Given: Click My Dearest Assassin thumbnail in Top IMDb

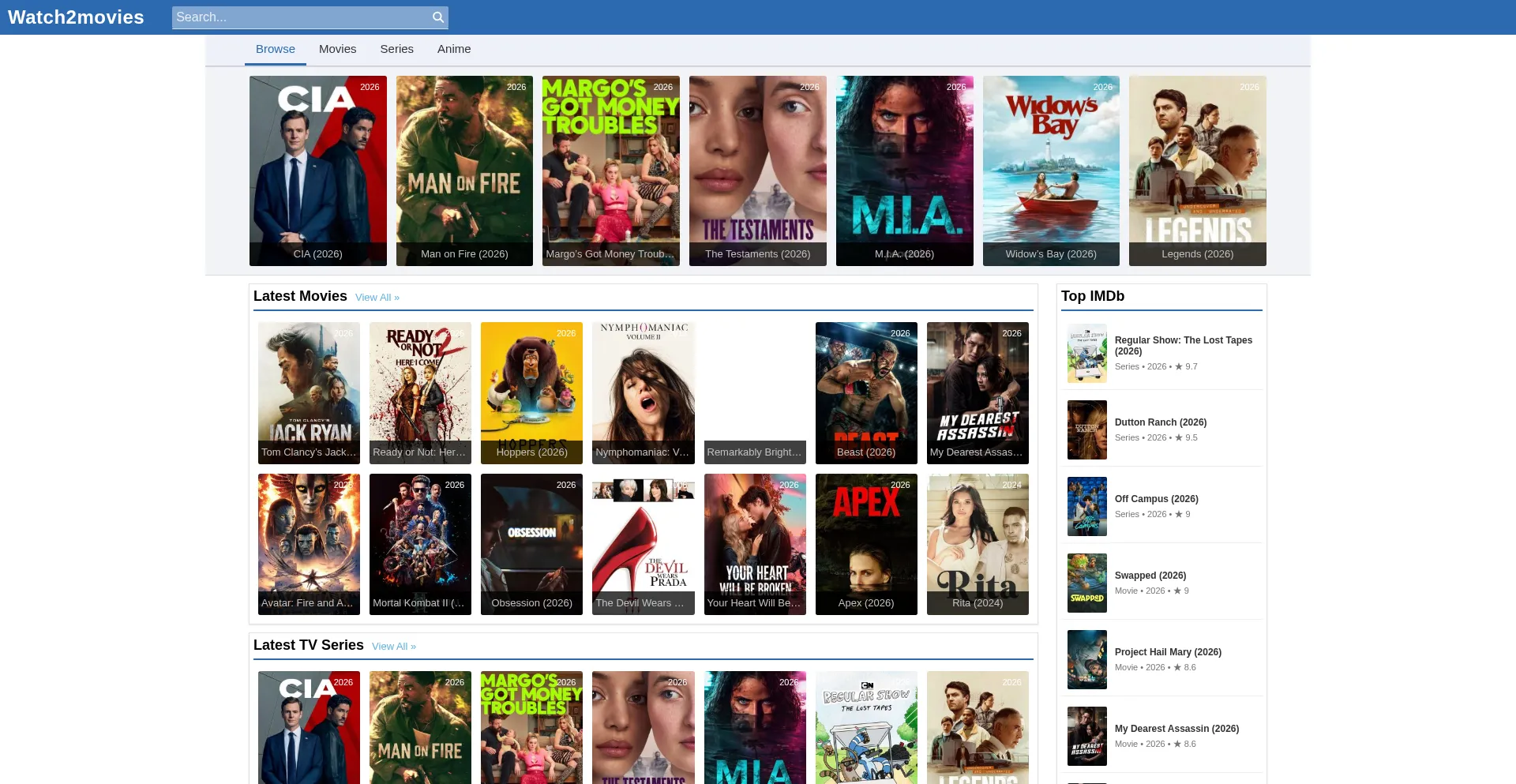Looking at the screenshot, I should [1087, 736].
